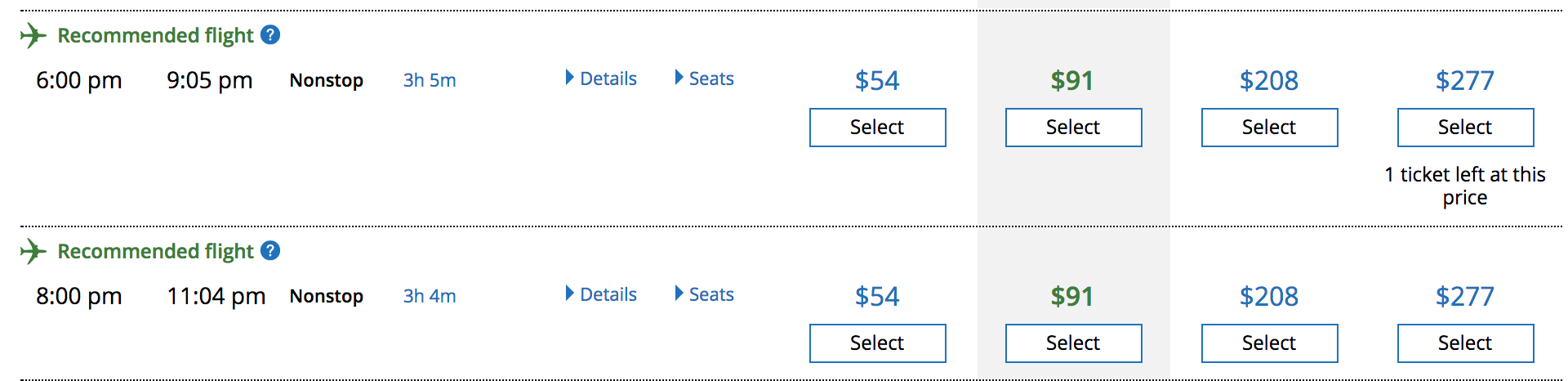
Task: Click the $277 price on 8:00 pm flight
Action: click(x=1465, y=296)
